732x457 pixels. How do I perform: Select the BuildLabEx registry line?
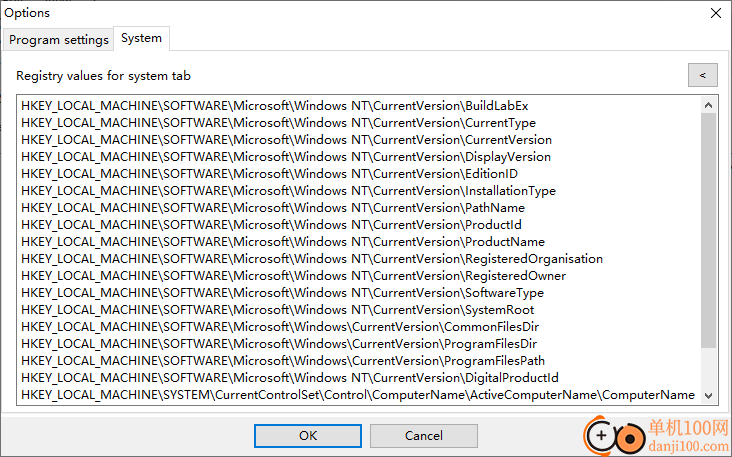click(x=274, y=106)
